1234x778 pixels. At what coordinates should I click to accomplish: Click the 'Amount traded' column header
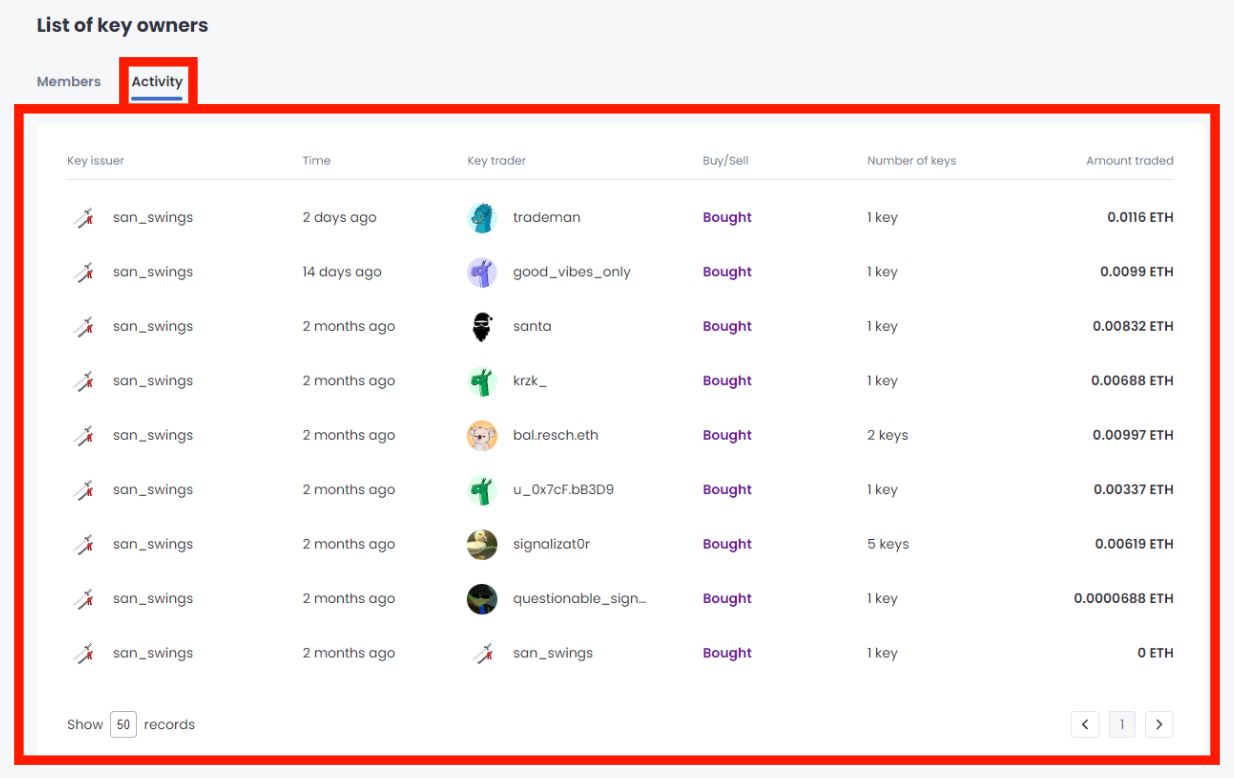point(1130,161)
